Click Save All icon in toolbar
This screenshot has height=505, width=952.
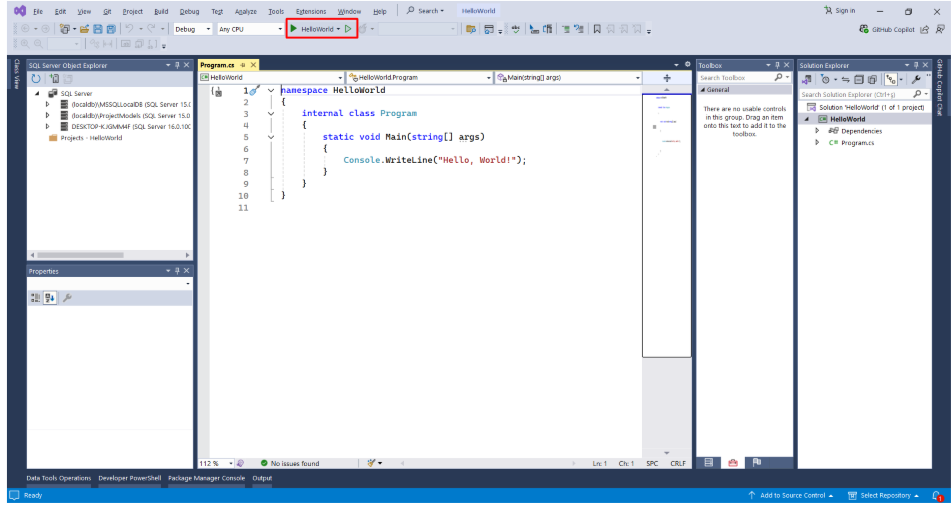point(111,29)
